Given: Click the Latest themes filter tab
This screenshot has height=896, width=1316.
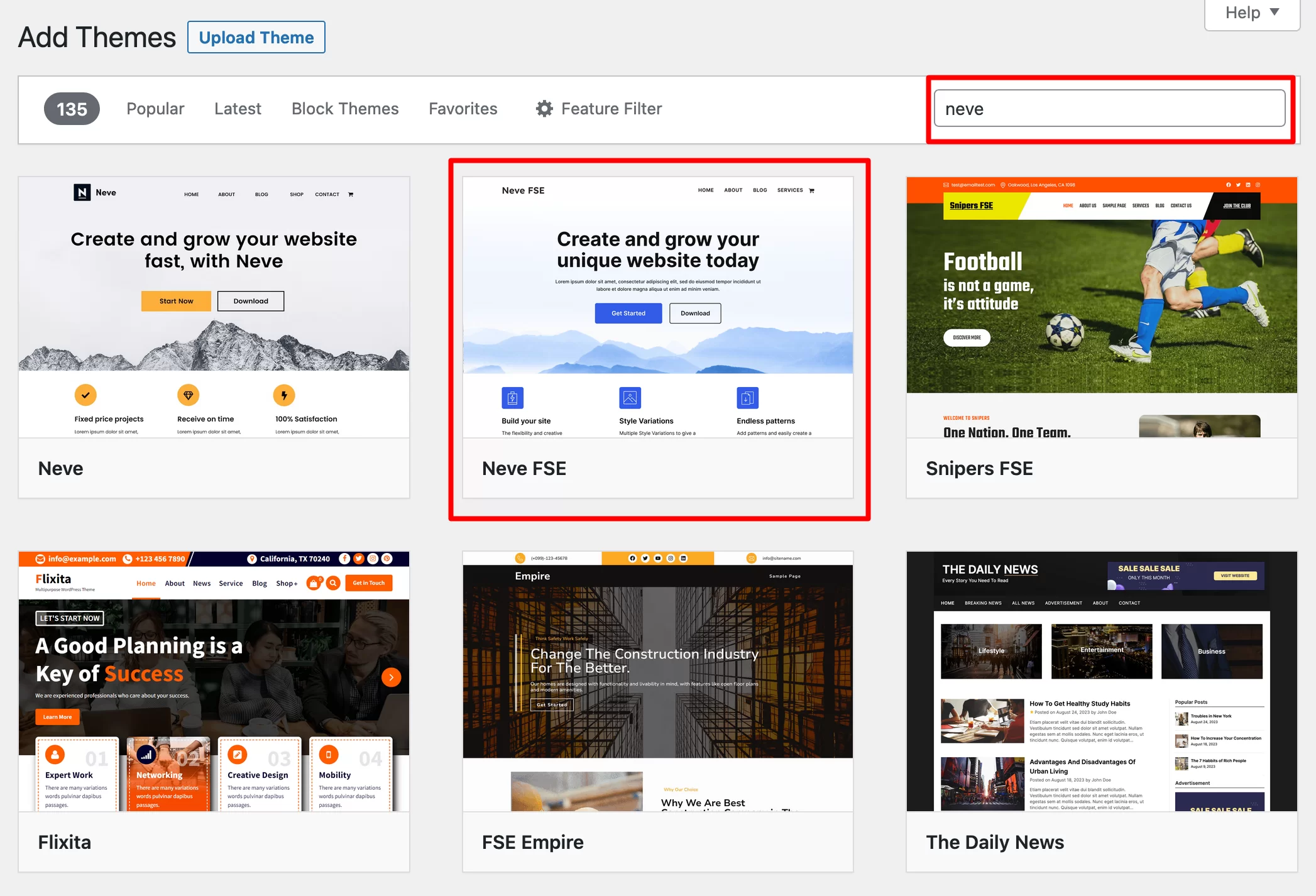Looking at the screenshot, I should (x=238, y=109).
